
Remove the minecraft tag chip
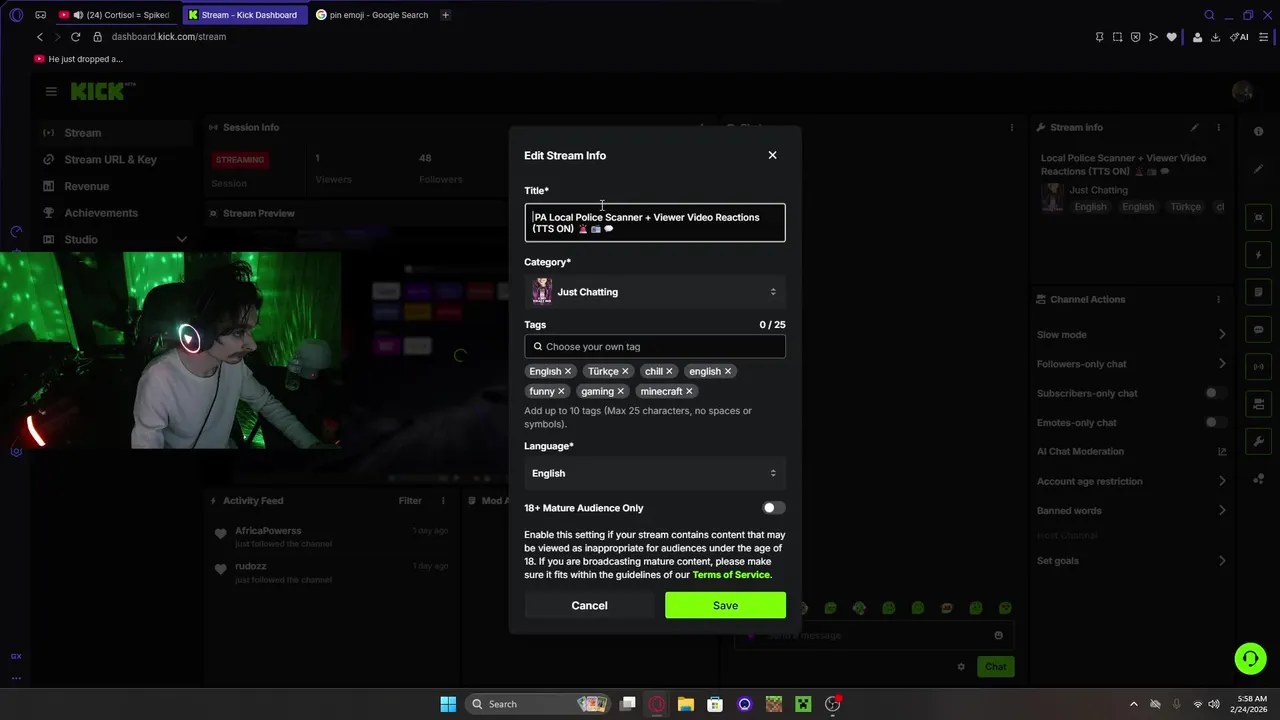689,392
